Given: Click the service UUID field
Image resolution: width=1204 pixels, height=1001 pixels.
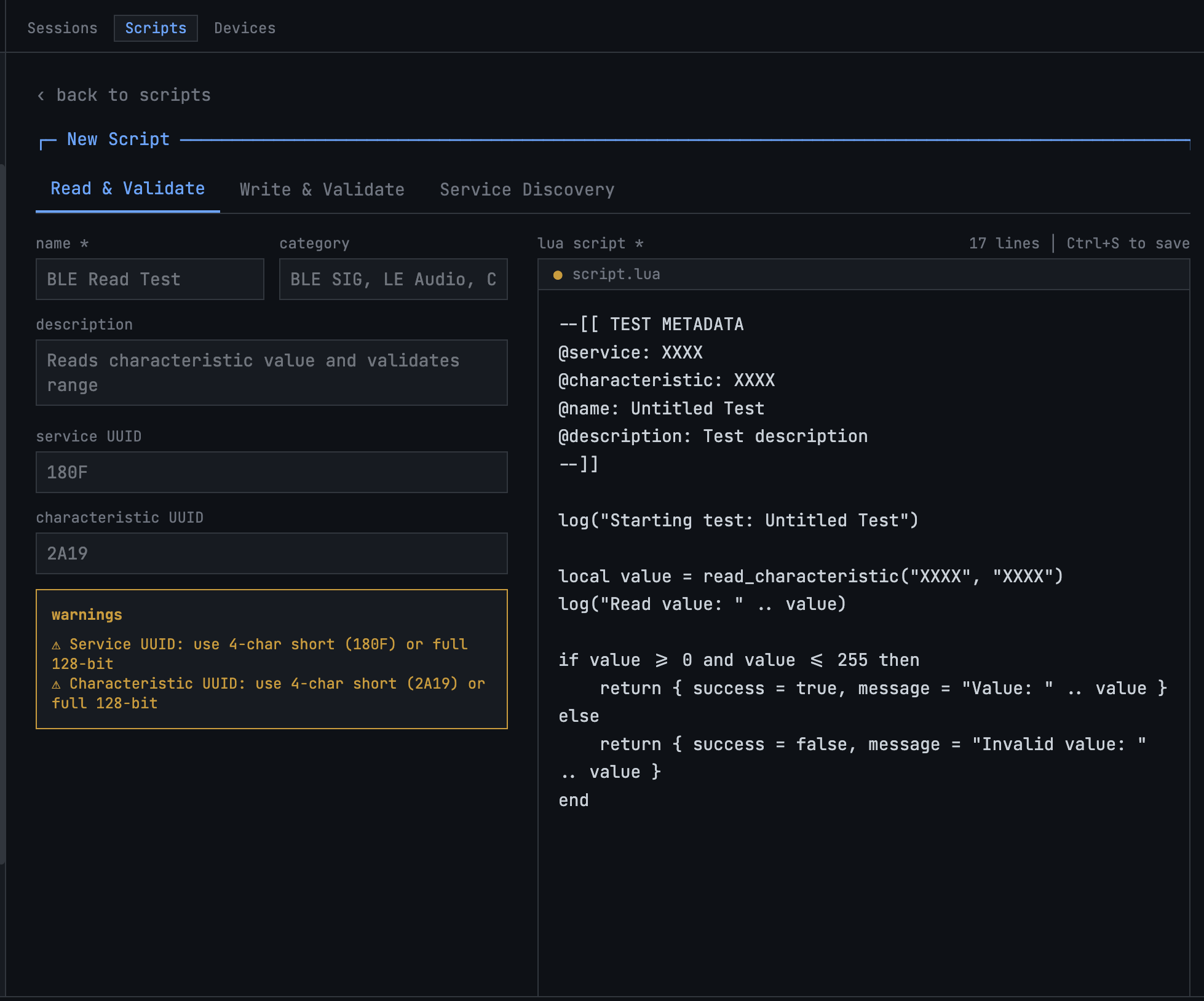Looking at the screenshot, I should 271,472.
